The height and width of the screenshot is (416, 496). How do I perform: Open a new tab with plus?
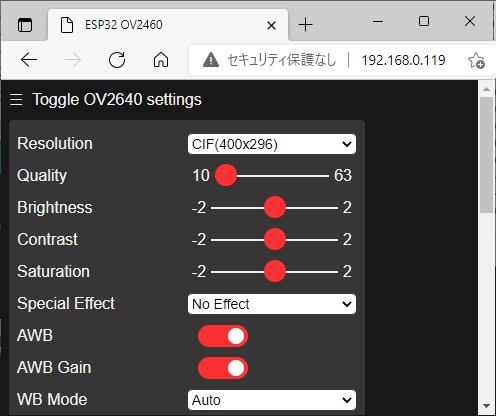[x=305, y=25]
